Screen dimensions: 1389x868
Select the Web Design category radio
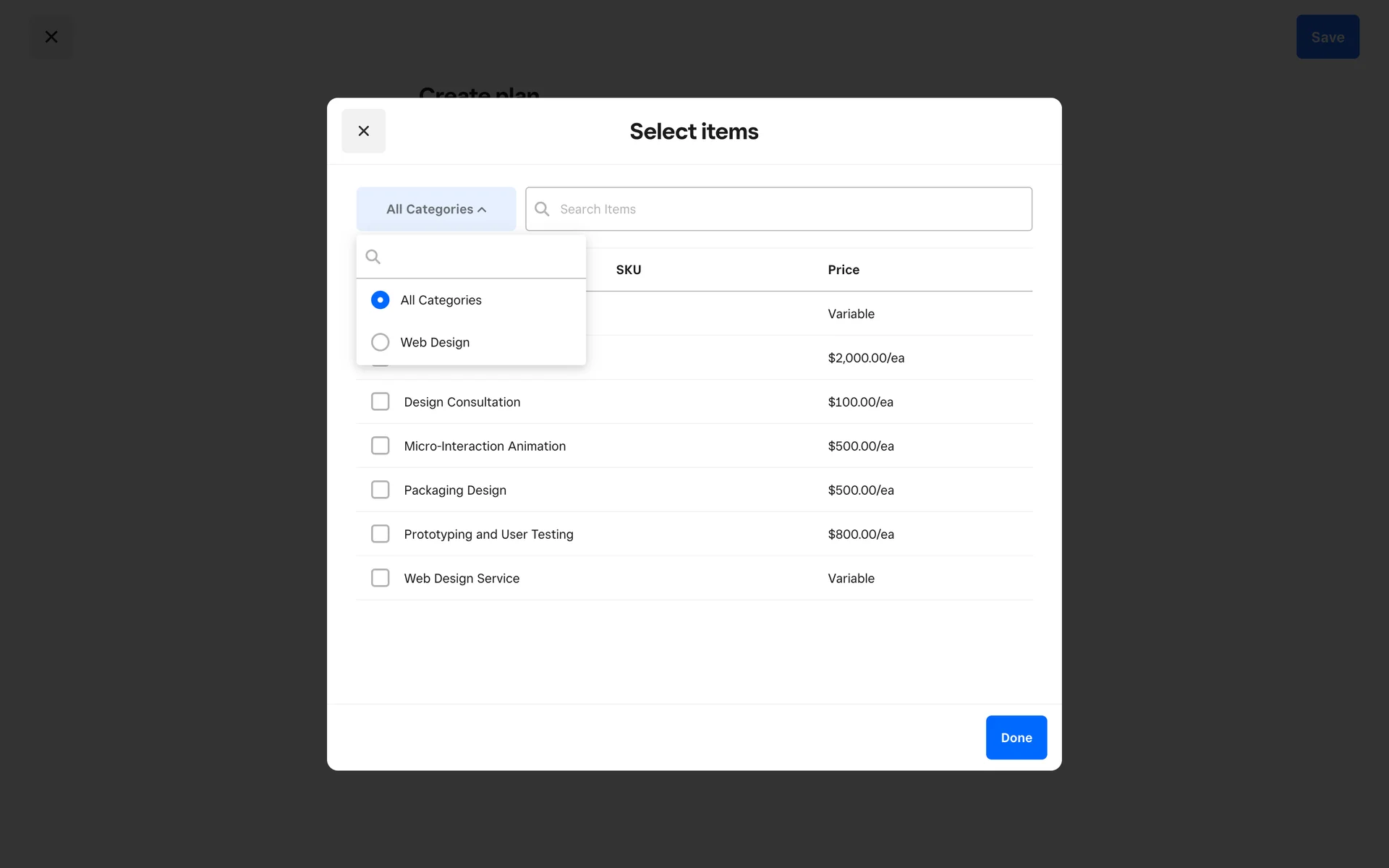click(380, 342)
